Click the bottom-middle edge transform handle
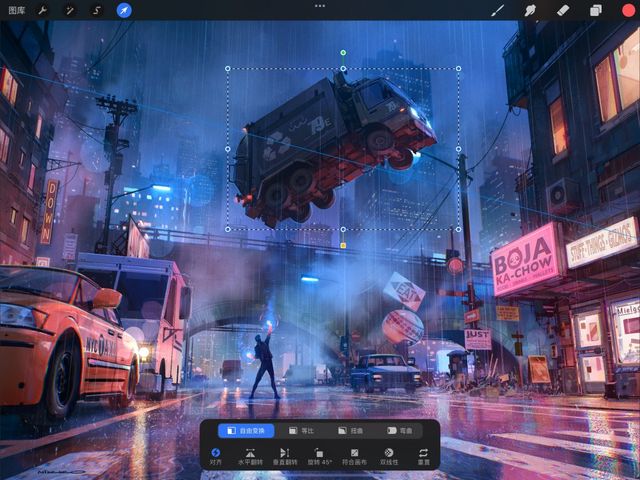The height and width of the screenshot is (480, 640). [343, 229]
